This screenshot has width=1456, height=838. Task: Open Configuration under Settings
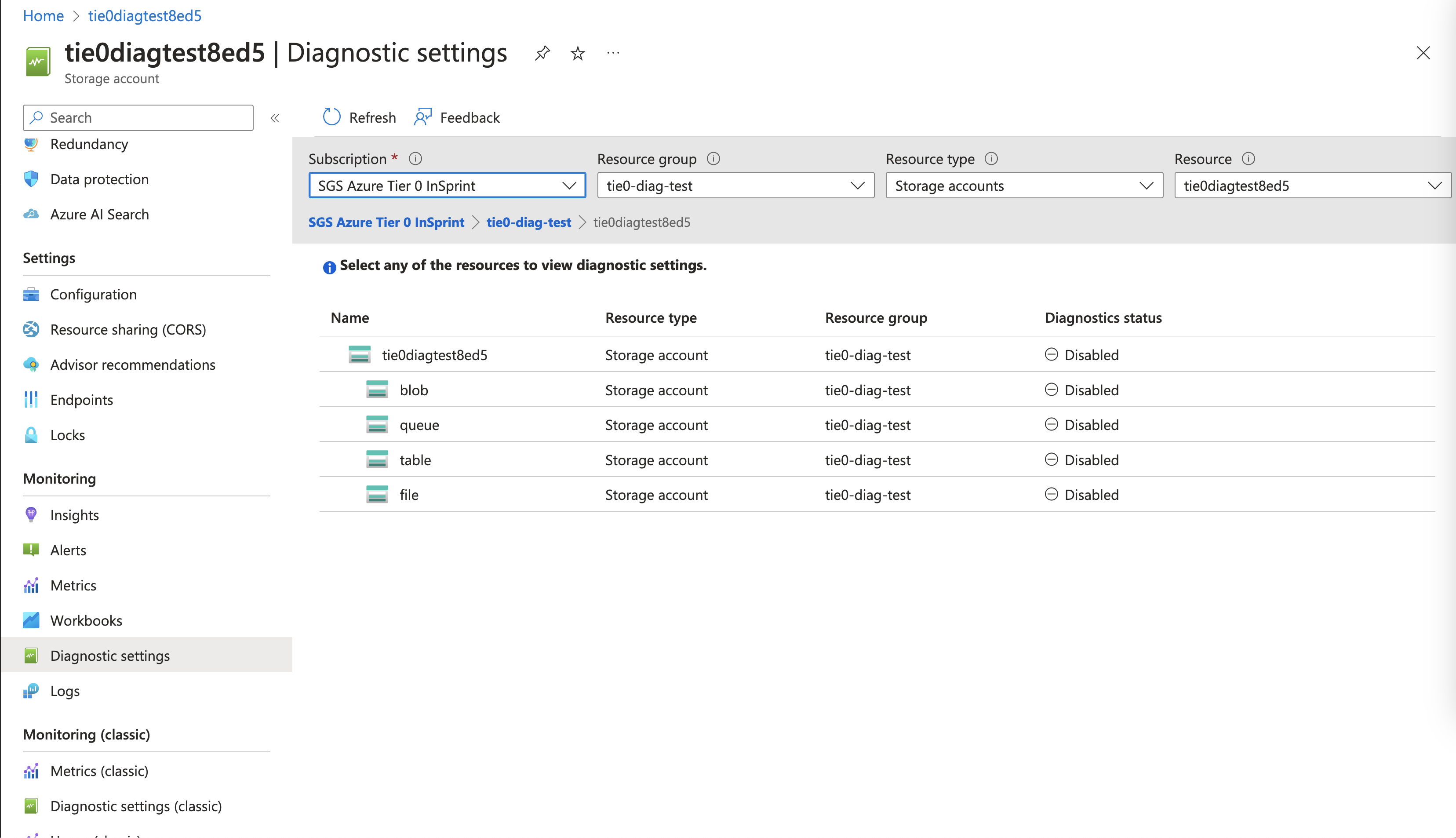[94, 294]
